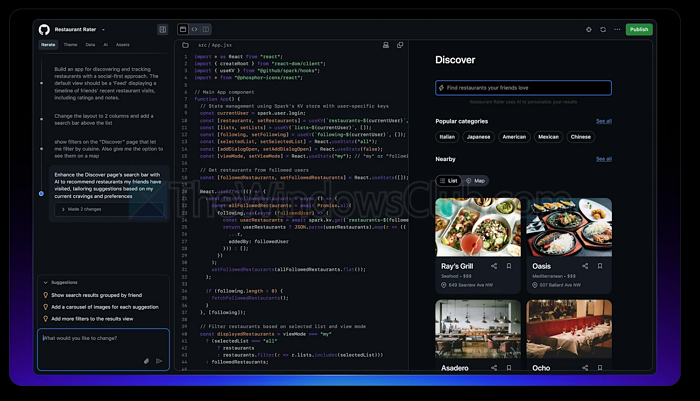Select the Assets tab
This screenshot has height=401, width=700.
(122, 45)
